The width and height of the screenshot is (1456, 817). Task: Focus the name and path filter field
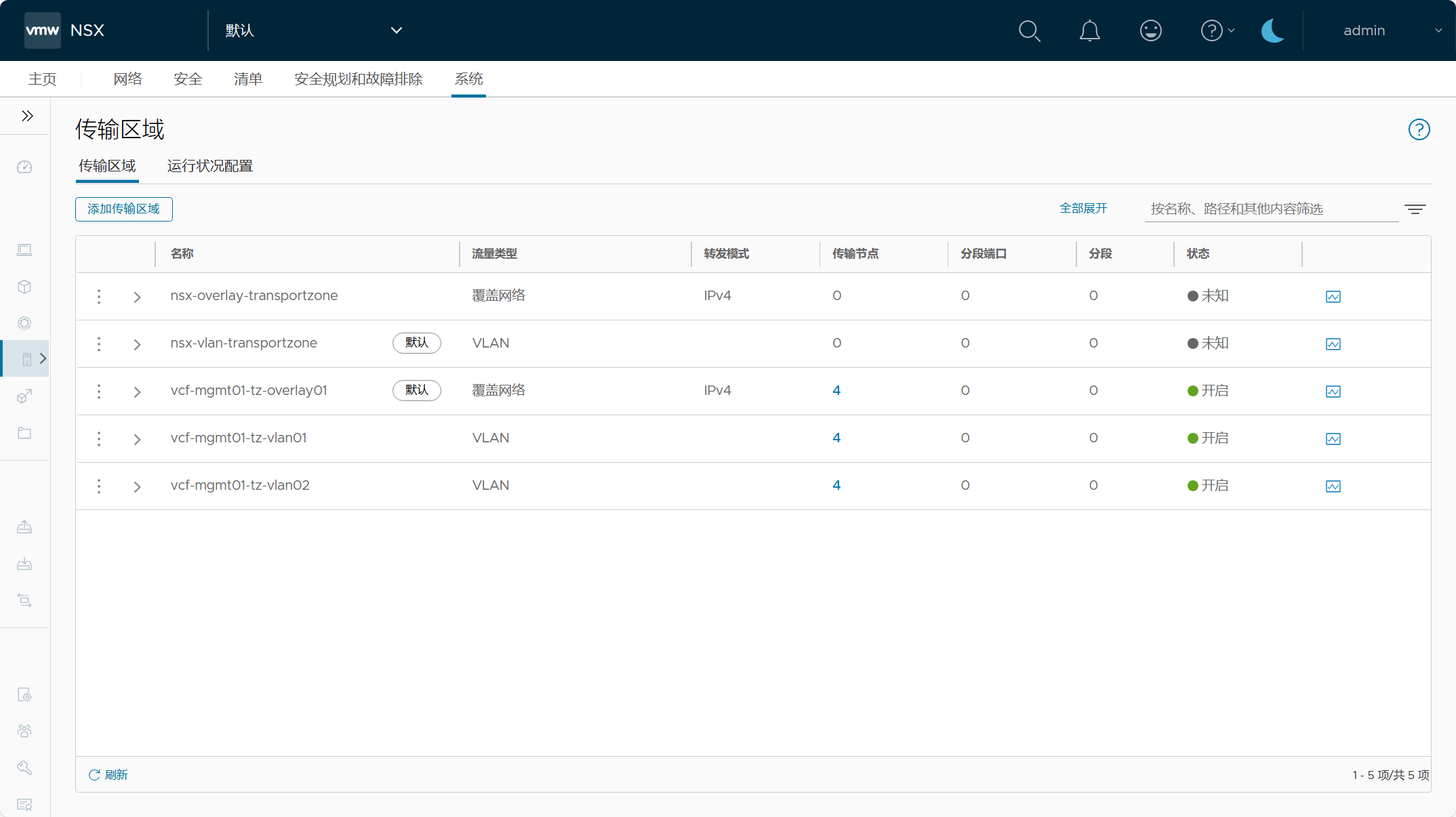click(1272, 209)
